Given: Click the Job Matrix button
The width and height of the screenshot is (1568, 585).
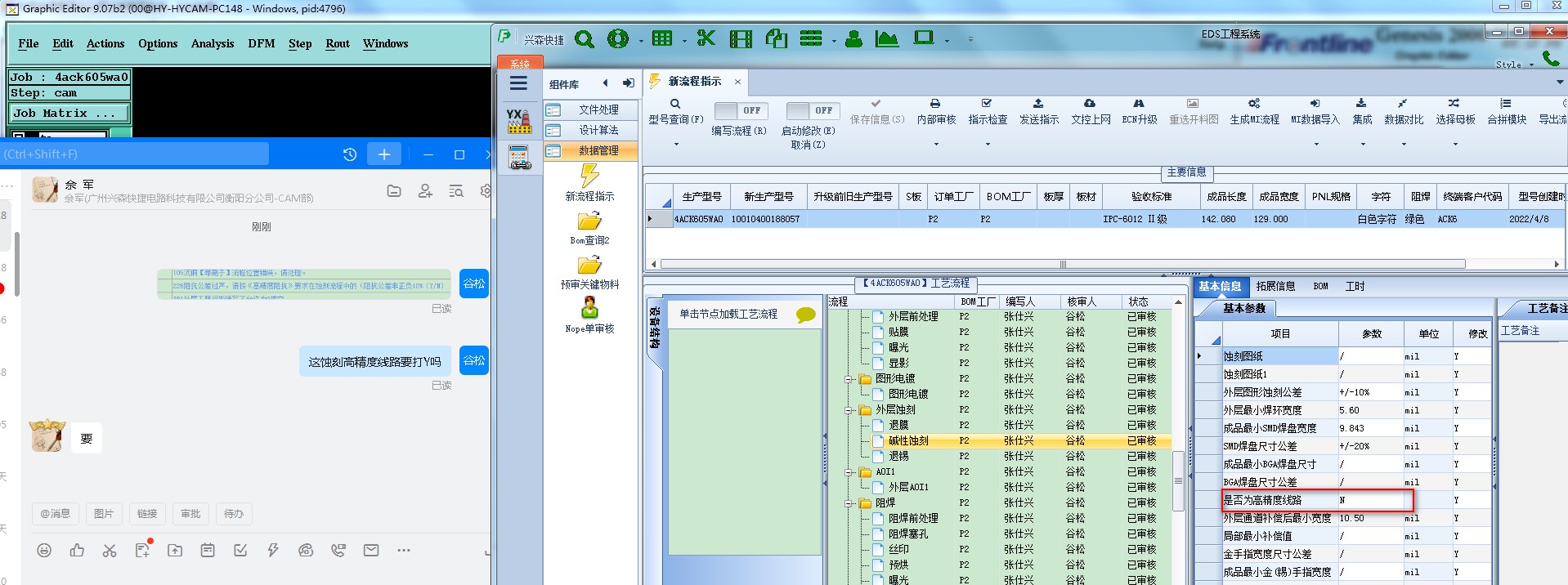Looking at the screenshot, I should [x=69, y=114].
